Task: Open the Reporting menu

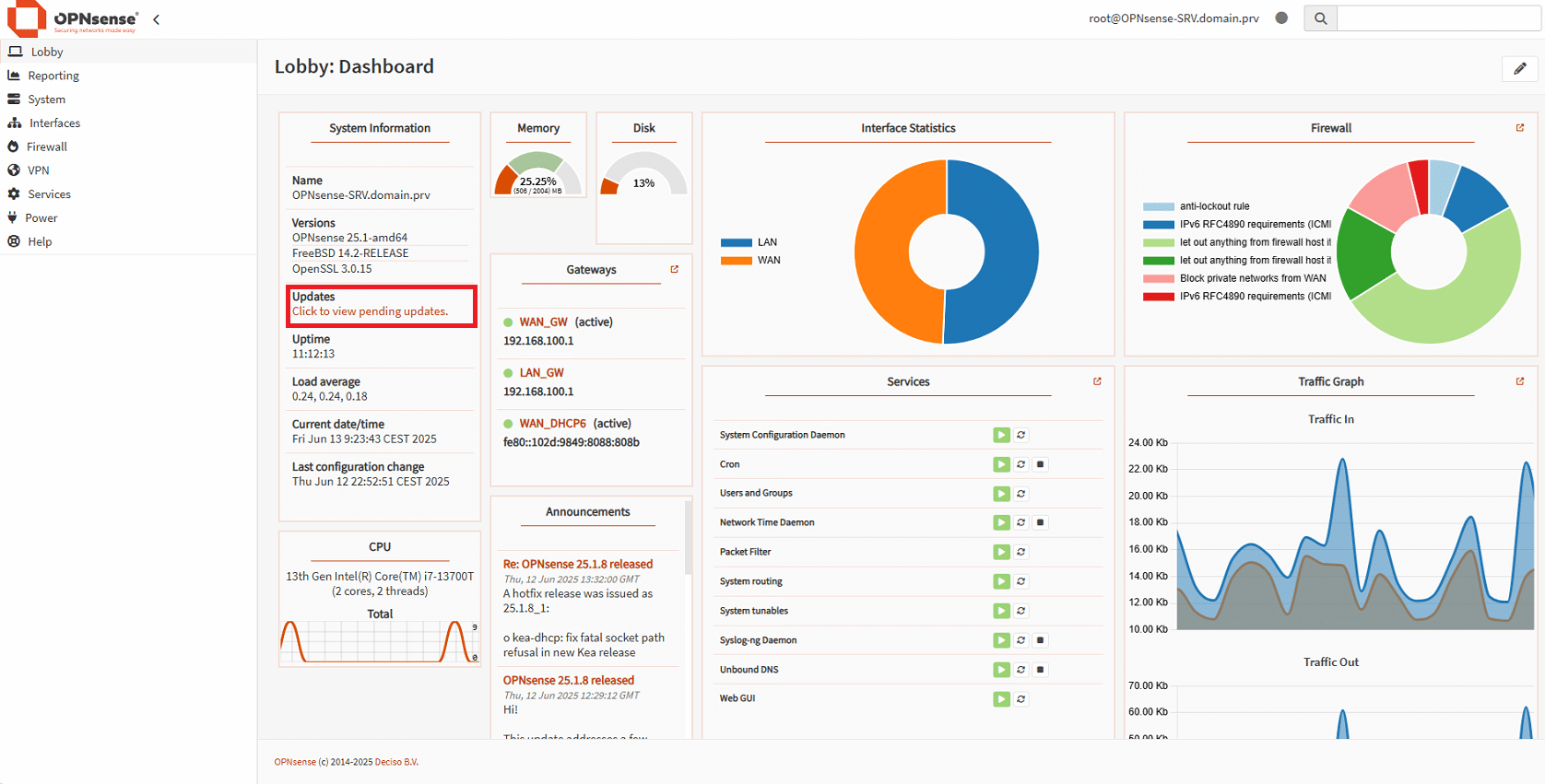Action: tap(128, 76)
